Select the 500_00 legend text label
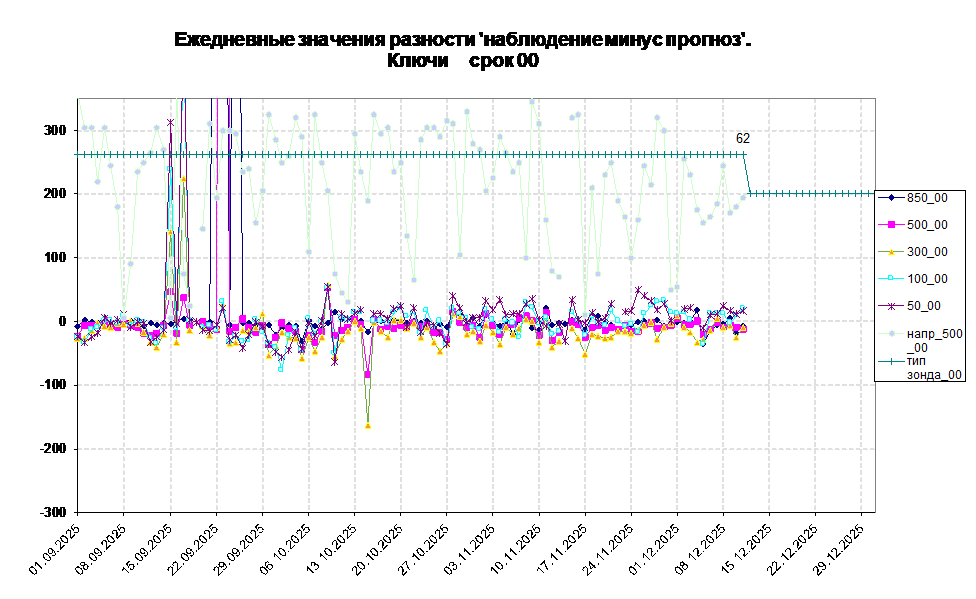Viewport: 976px width, 599px height. pos(927,225)
